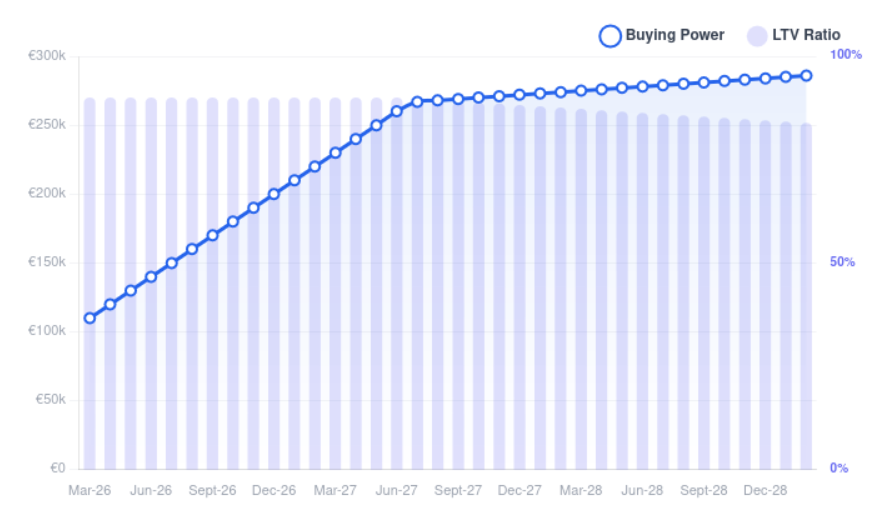
Task: Click the Mar-28 x-axis label
Action: tap(581, 491)
